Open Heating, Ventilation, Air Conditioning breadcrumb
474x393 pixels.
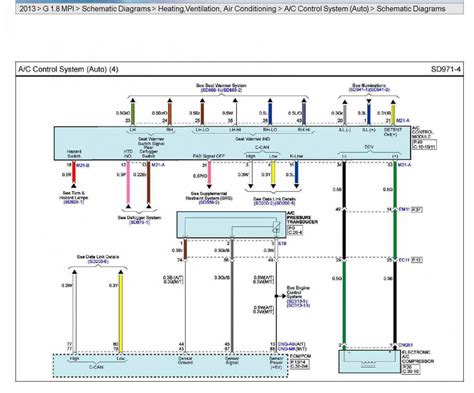point(217,9)
